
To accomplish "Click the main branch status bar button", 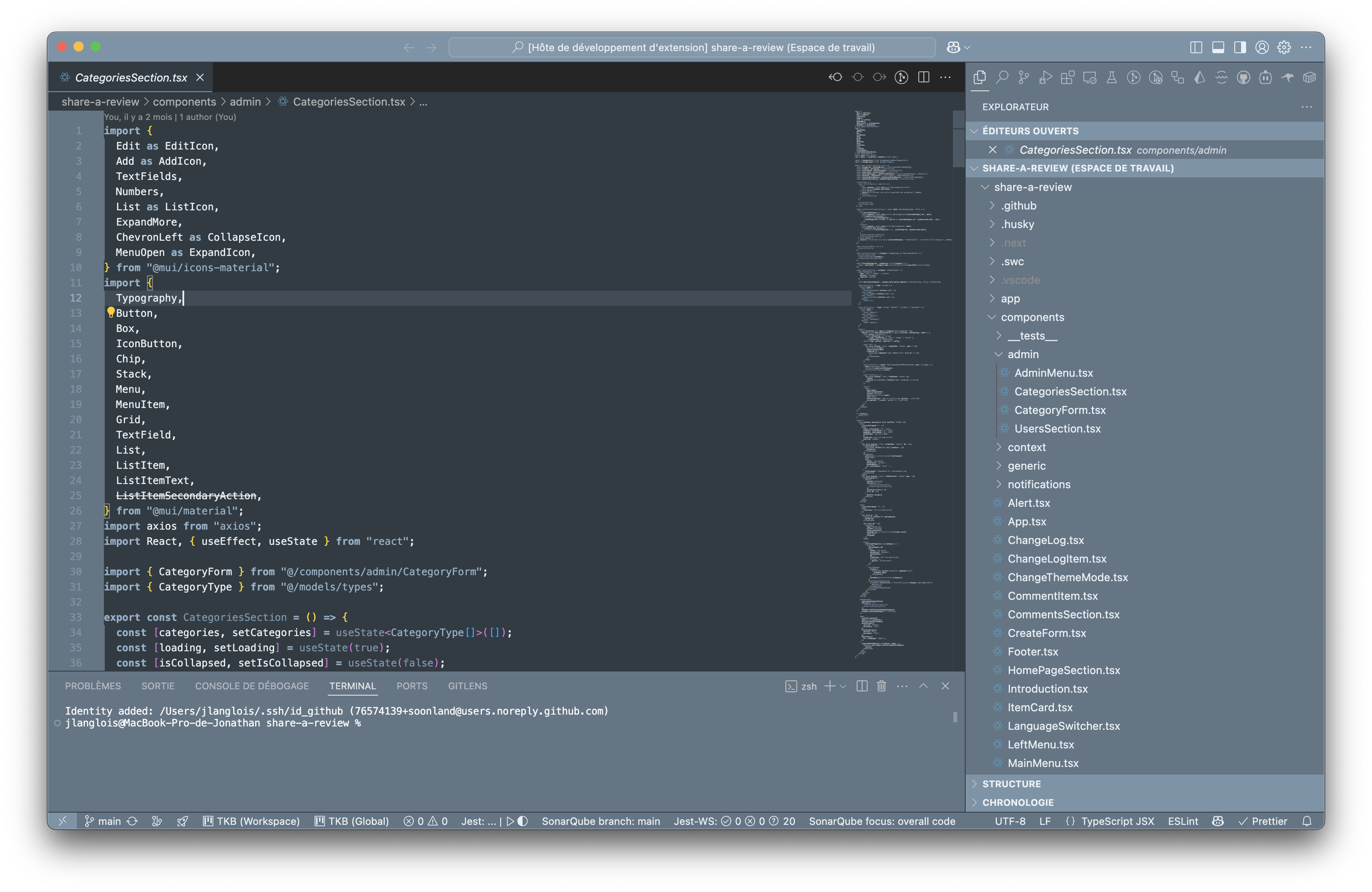I will [103, 821].
